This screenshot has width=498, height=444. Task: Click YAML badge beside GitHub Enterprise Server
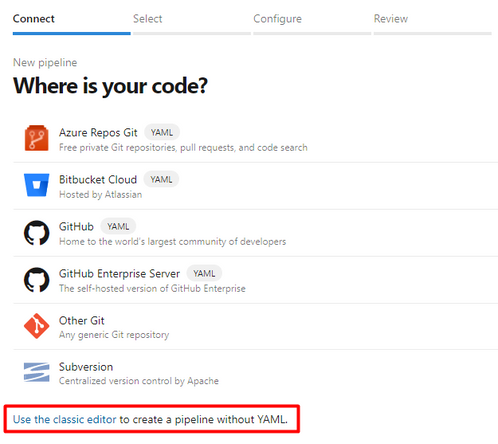pos(204,273)
